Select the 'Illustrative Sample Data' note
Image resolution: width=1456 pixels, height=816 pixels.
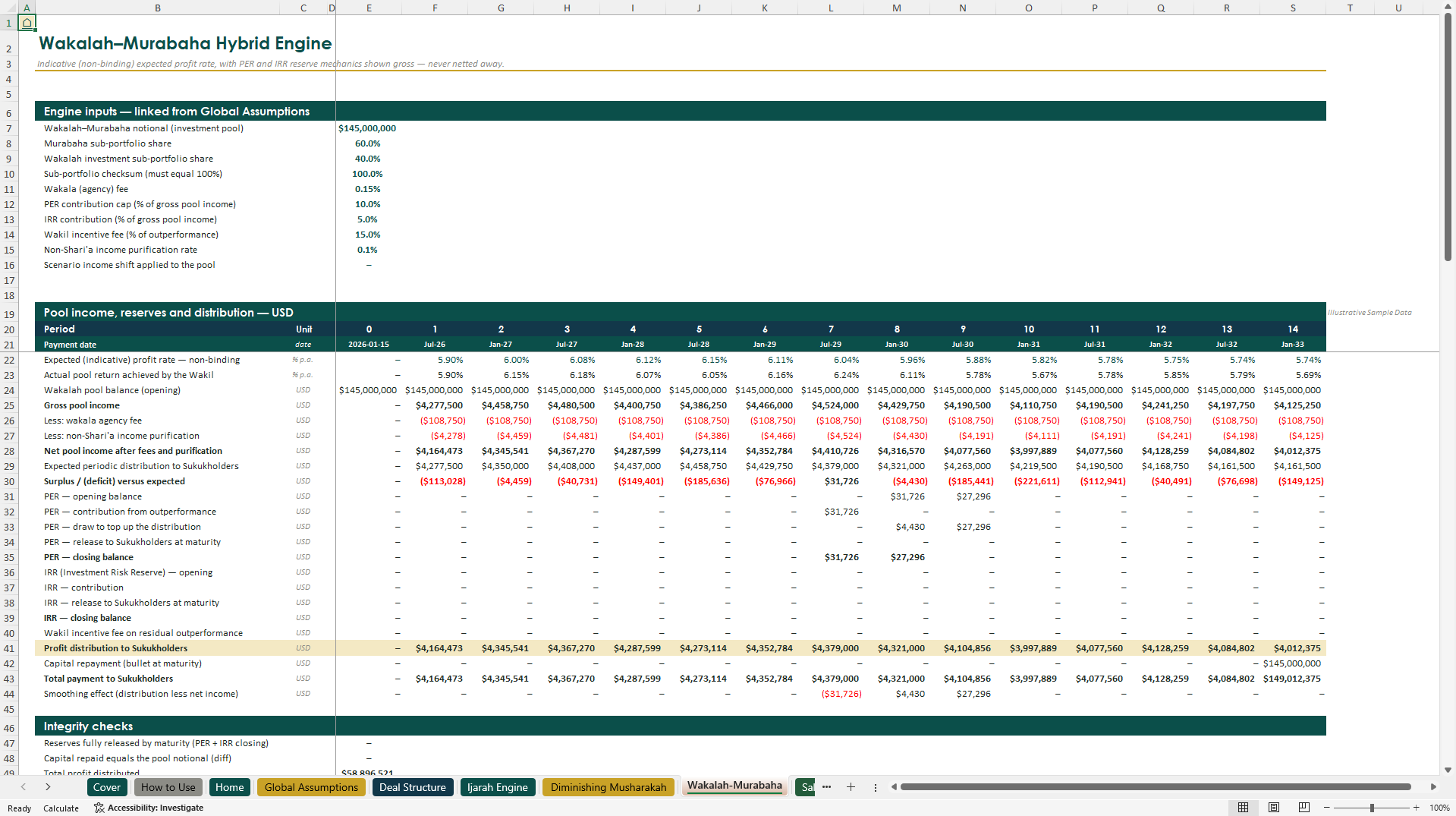click(1370, 312)
